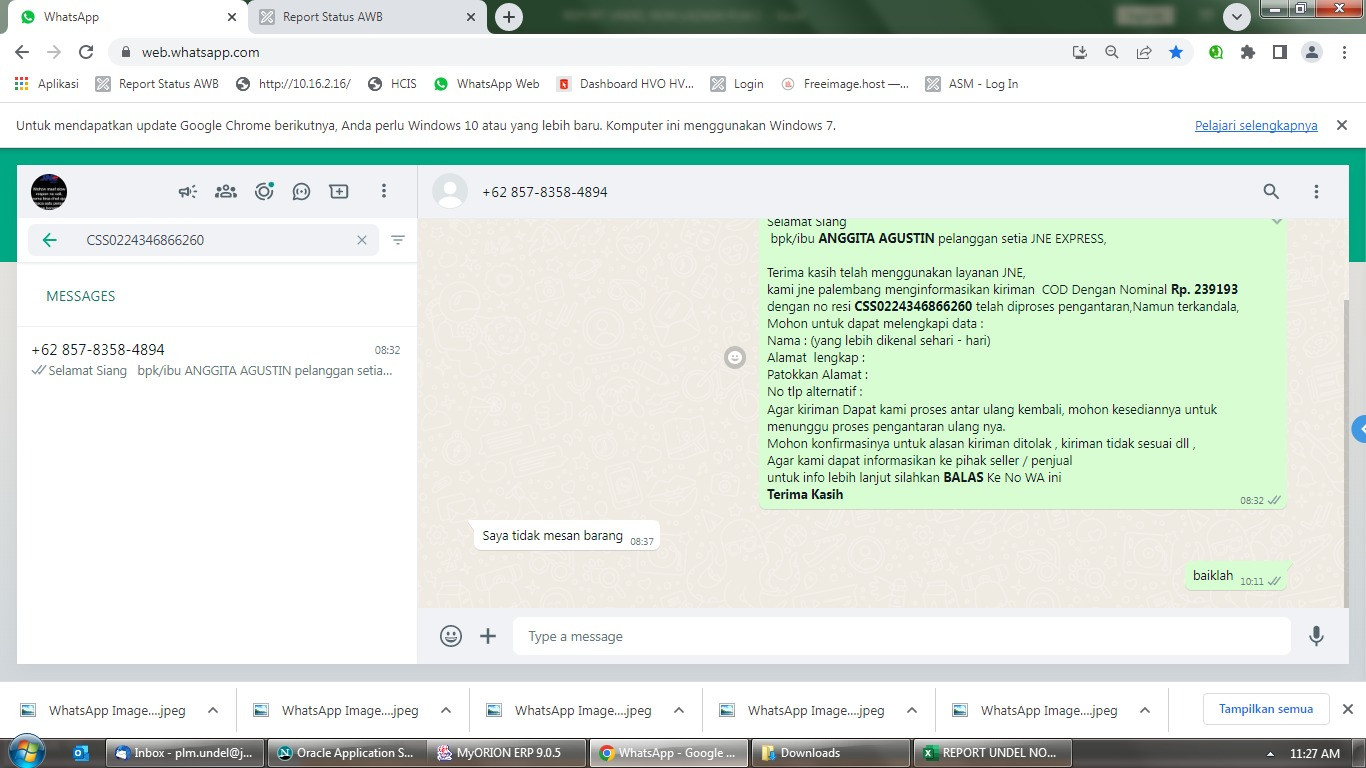Screen dimensions: 1366x768
Task: Reload the WhatsApp page
Action: point(86,52)
